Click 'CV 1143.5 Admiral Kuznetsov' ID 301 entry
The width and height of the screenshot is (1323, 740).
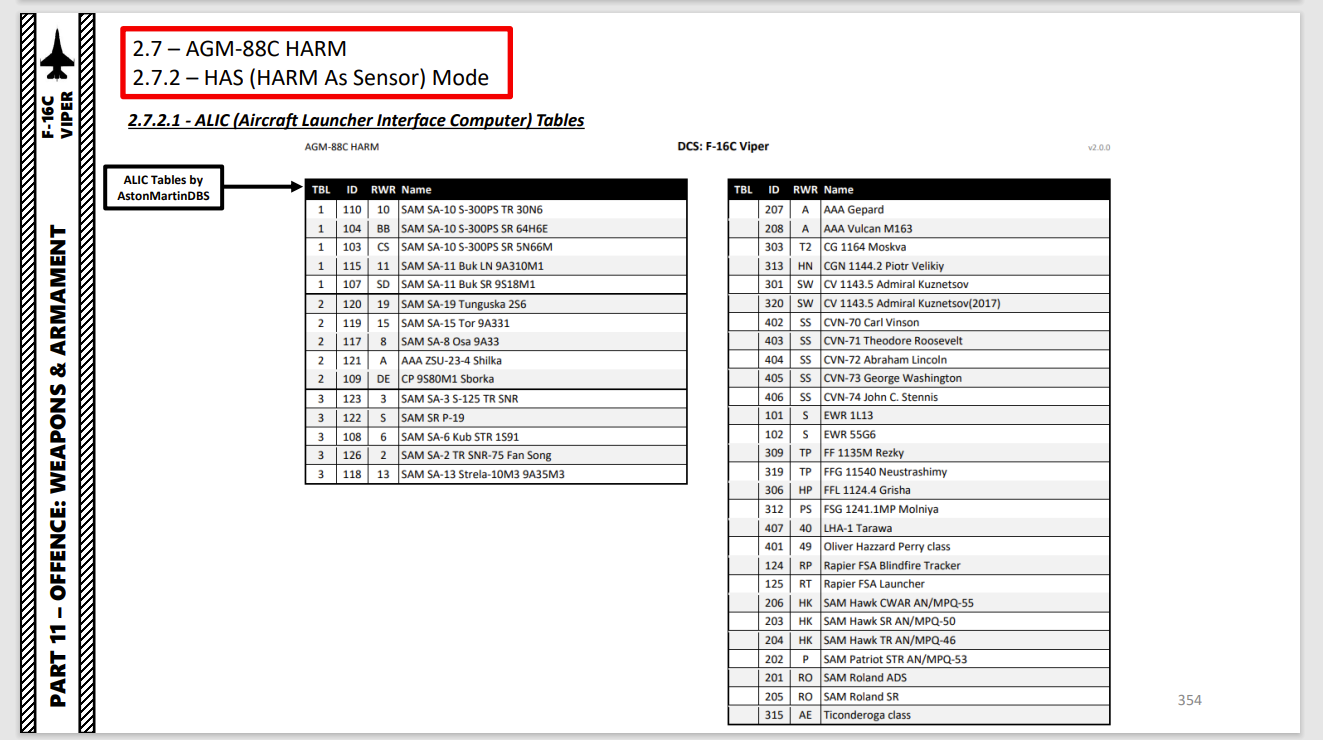(x=919, y=284)
